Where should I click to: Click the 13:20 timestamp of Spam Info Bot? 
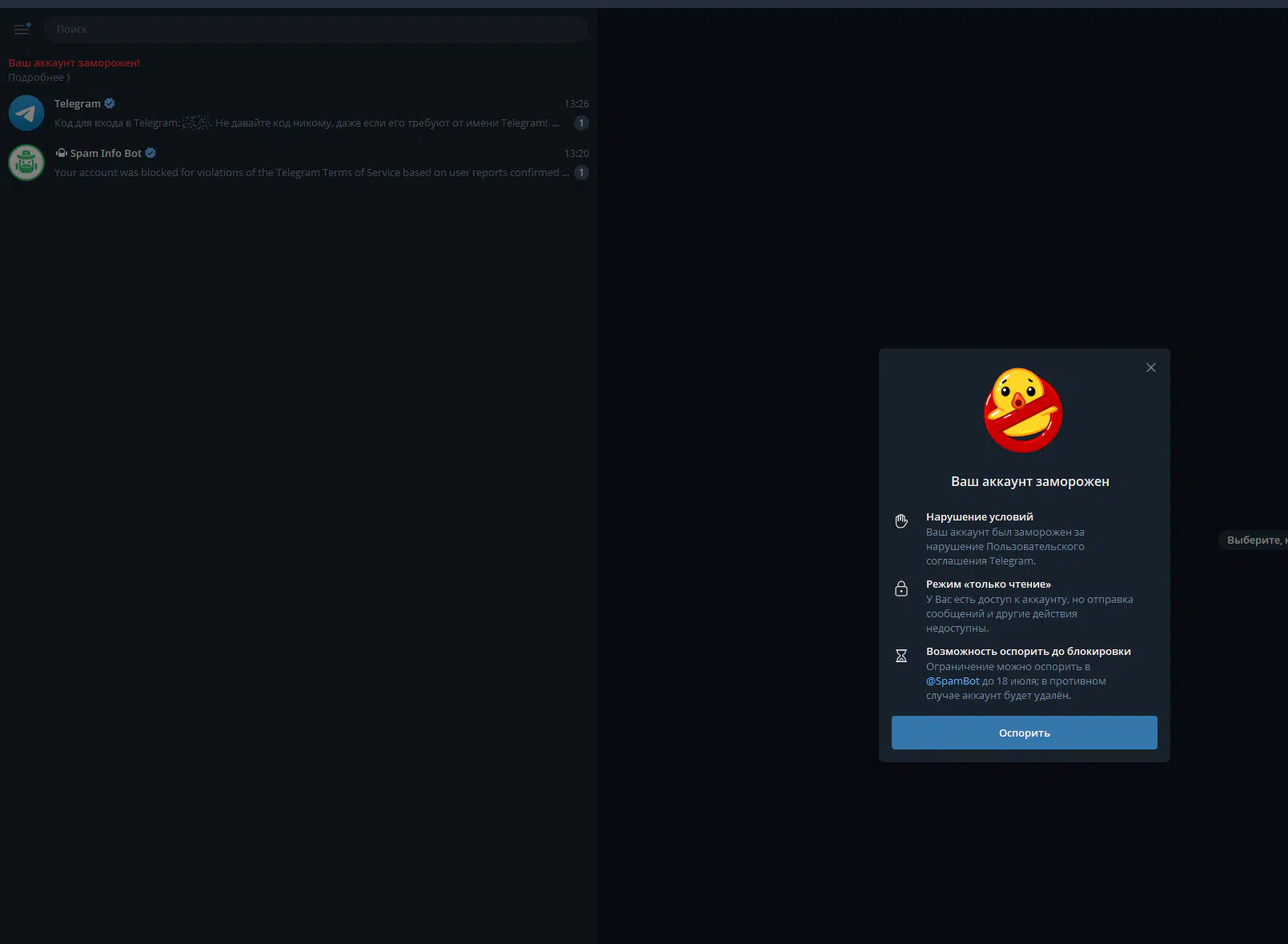(576, 154)
